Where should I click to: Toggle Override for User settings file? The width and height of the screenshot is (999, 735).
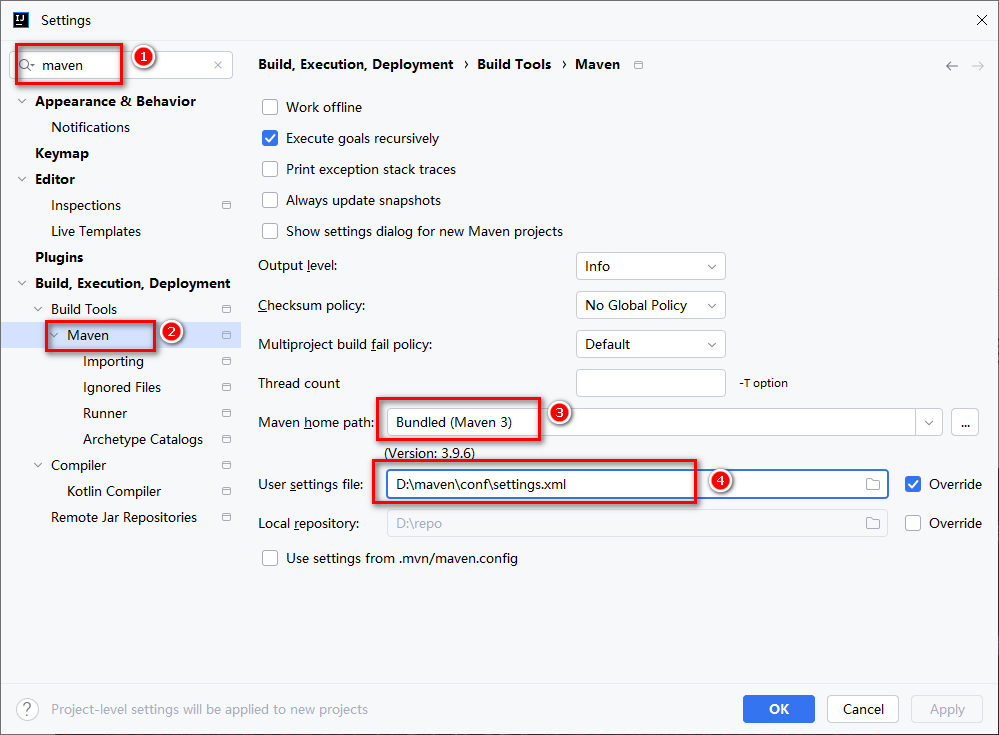pos(913,485)
